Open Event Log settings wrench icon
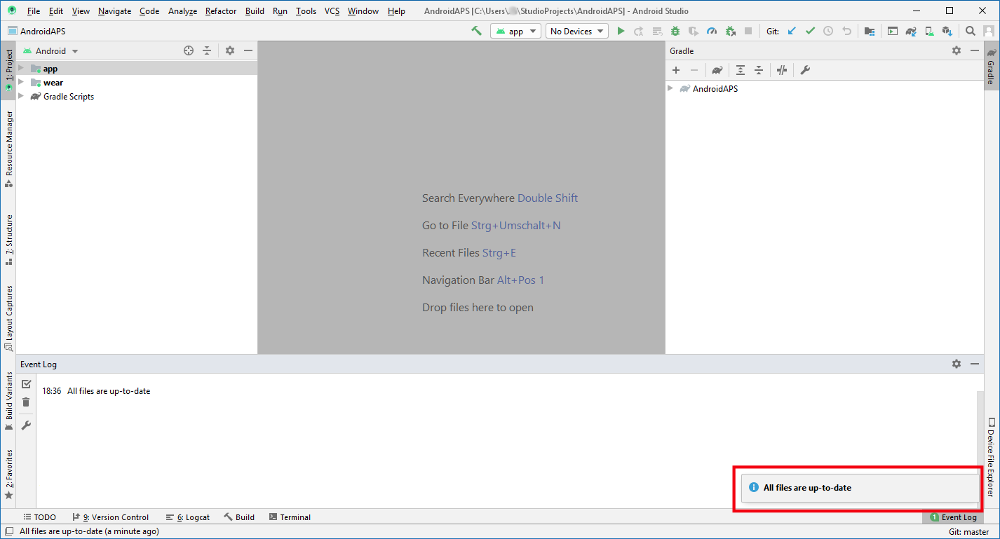 (x=26, y=425)
